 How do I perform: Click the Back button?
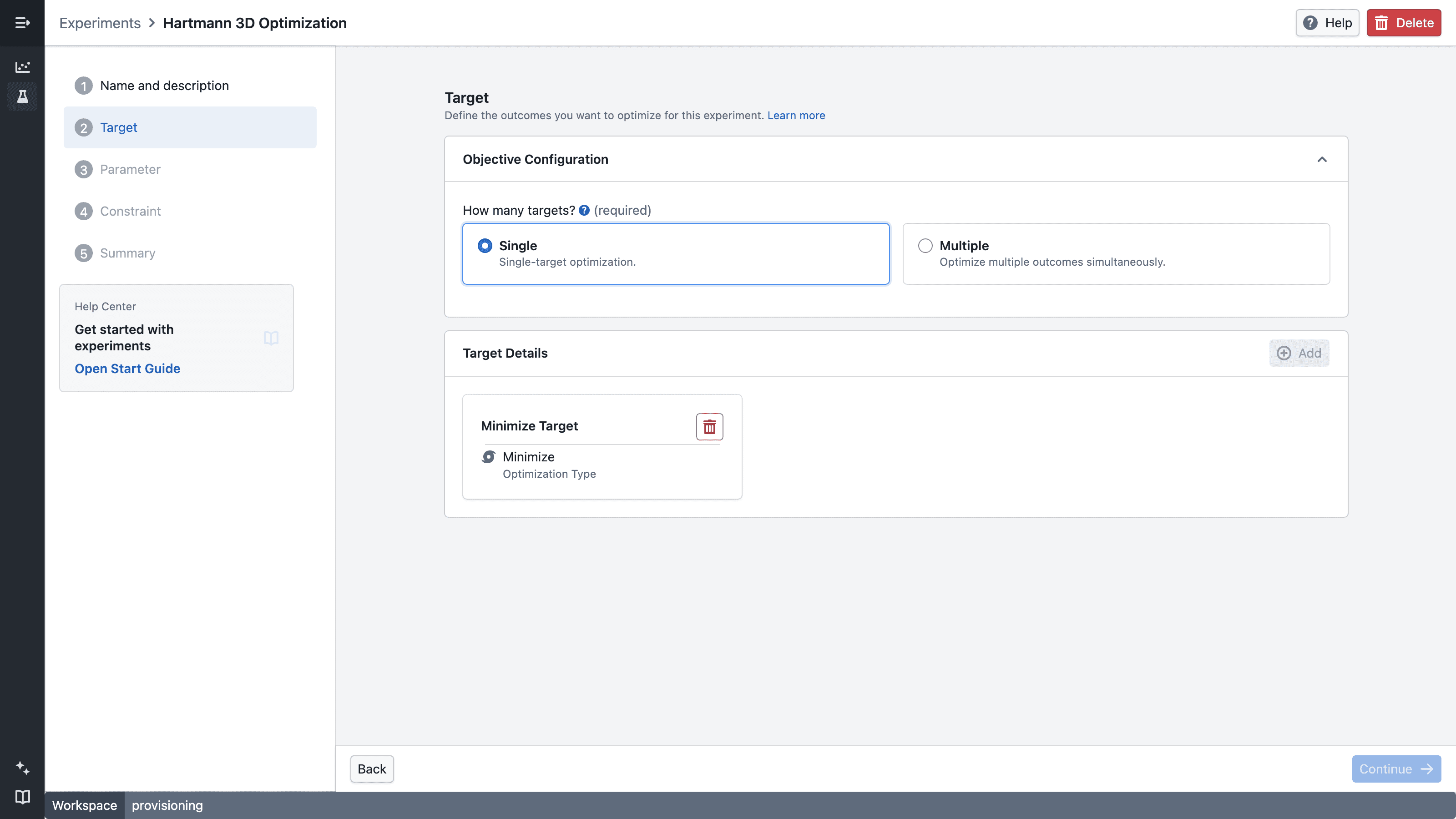[372, 768]
